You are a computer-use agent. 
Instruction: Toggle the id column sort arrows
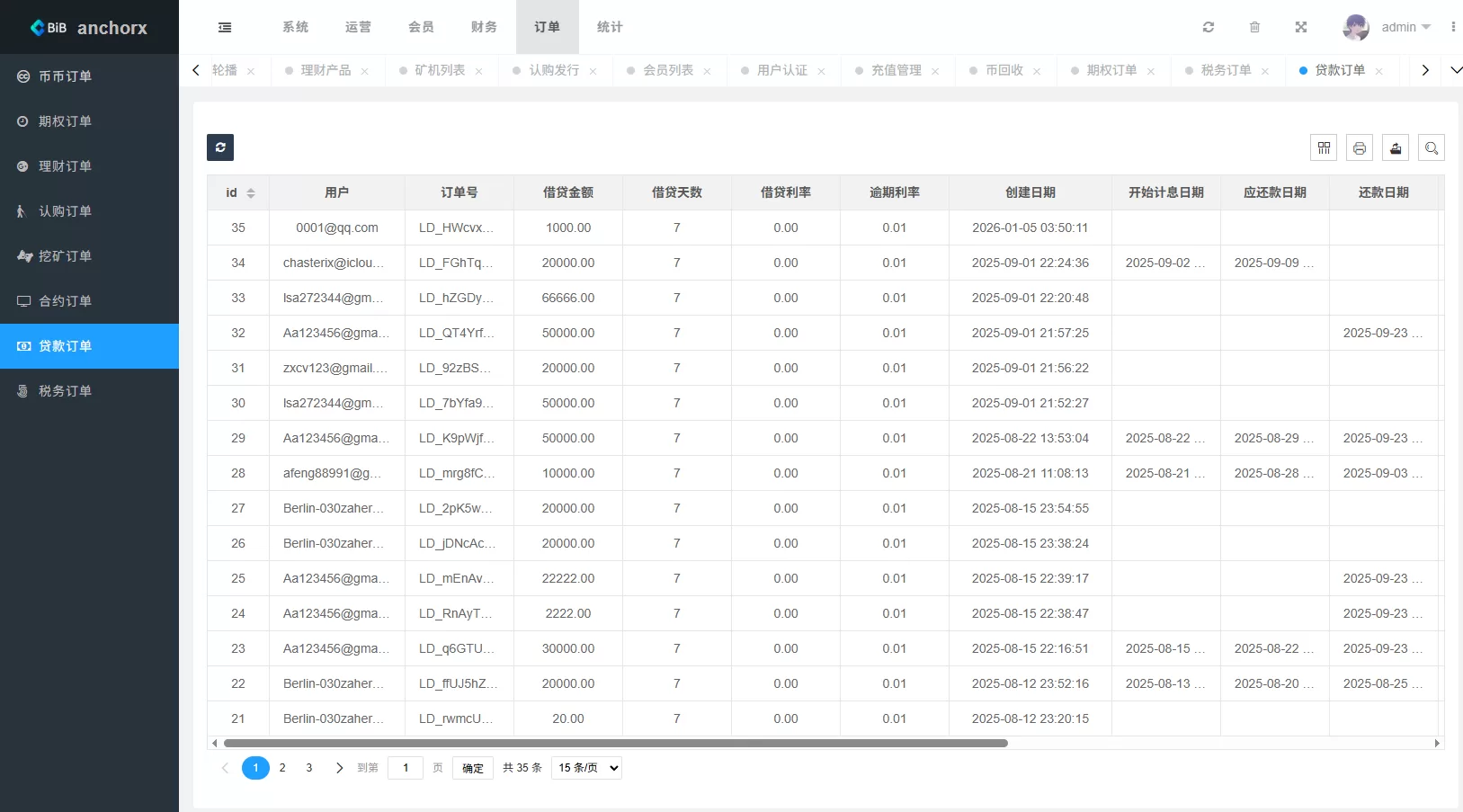click(250, 192)
